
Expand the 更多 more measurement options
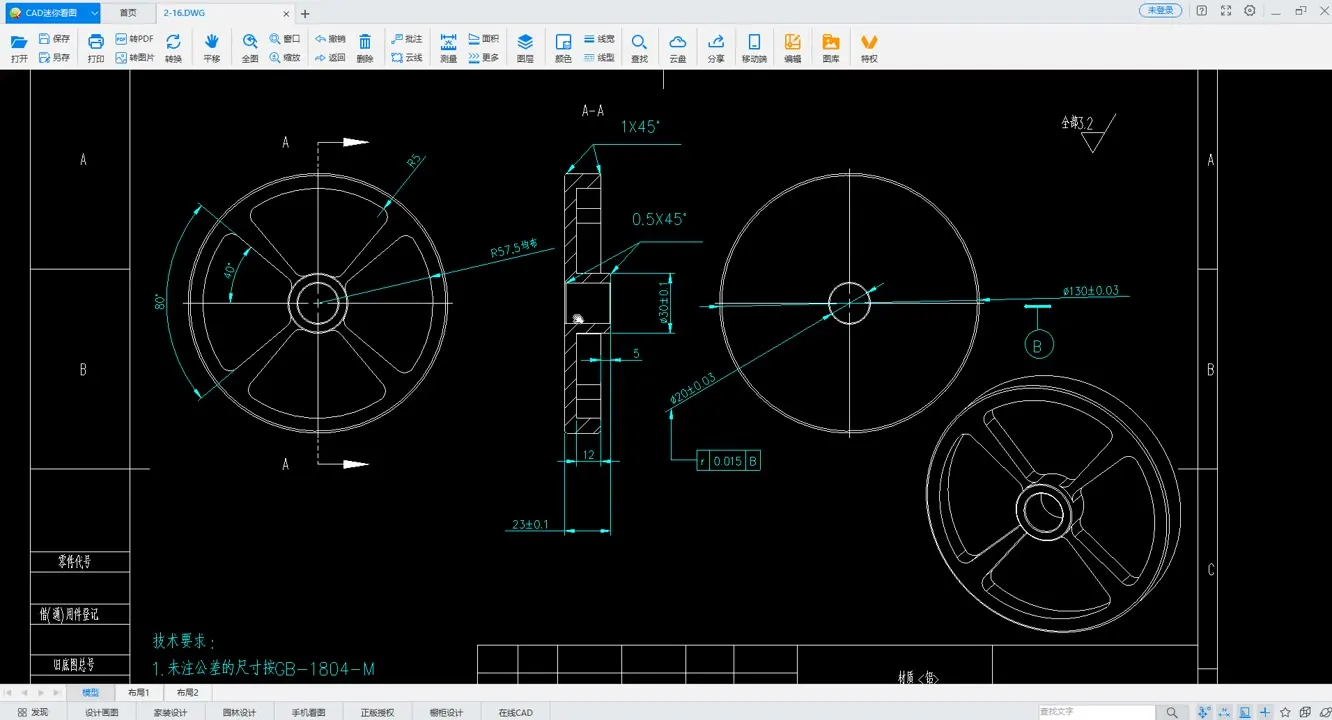484,58
